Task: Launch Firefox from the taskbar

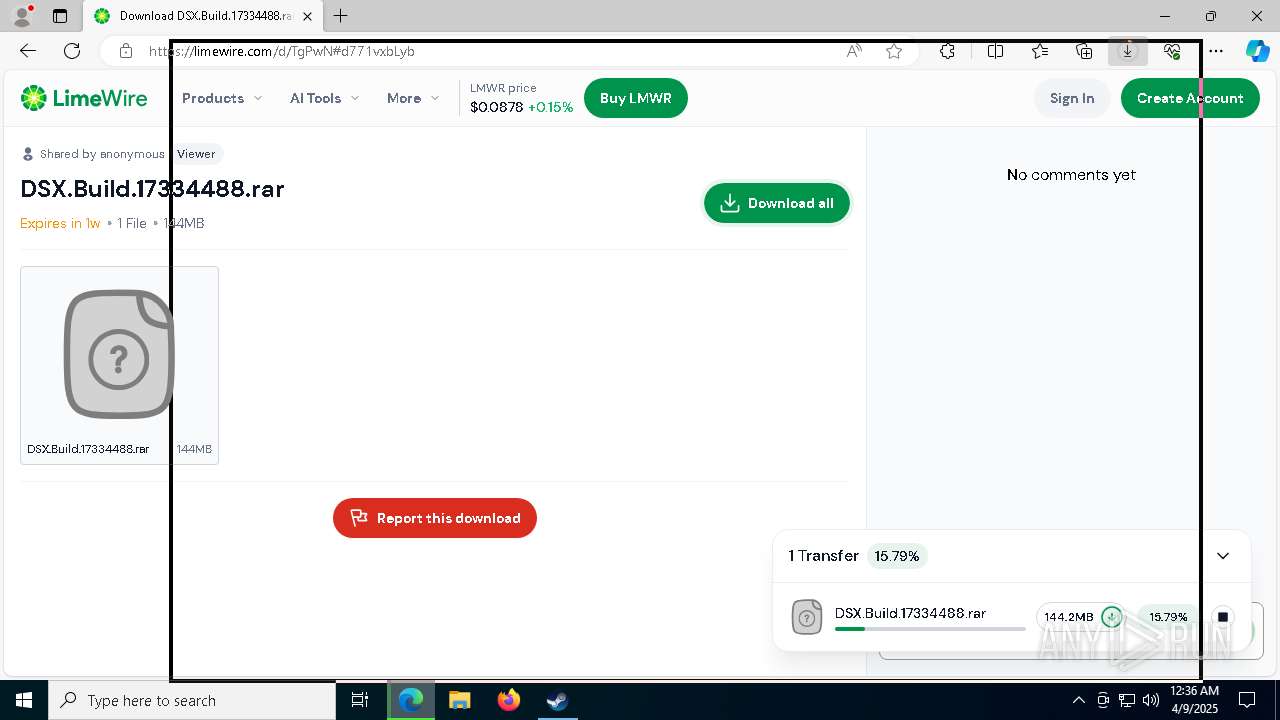Action: pyautogui.click(x=509, y=700)
